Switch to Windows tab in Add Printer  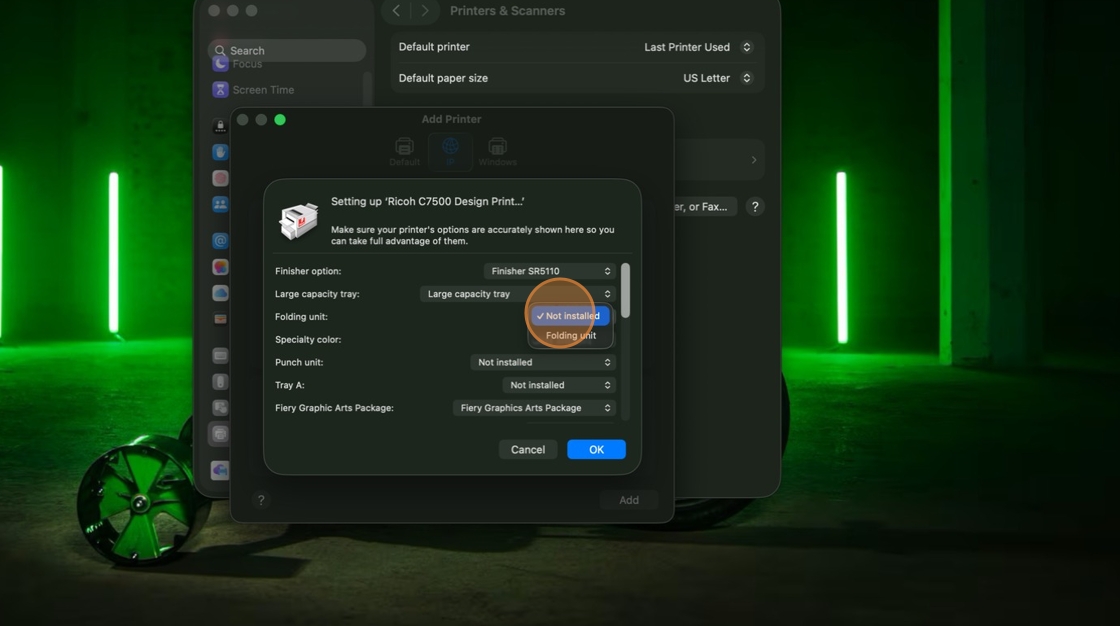tap(497, 152)
